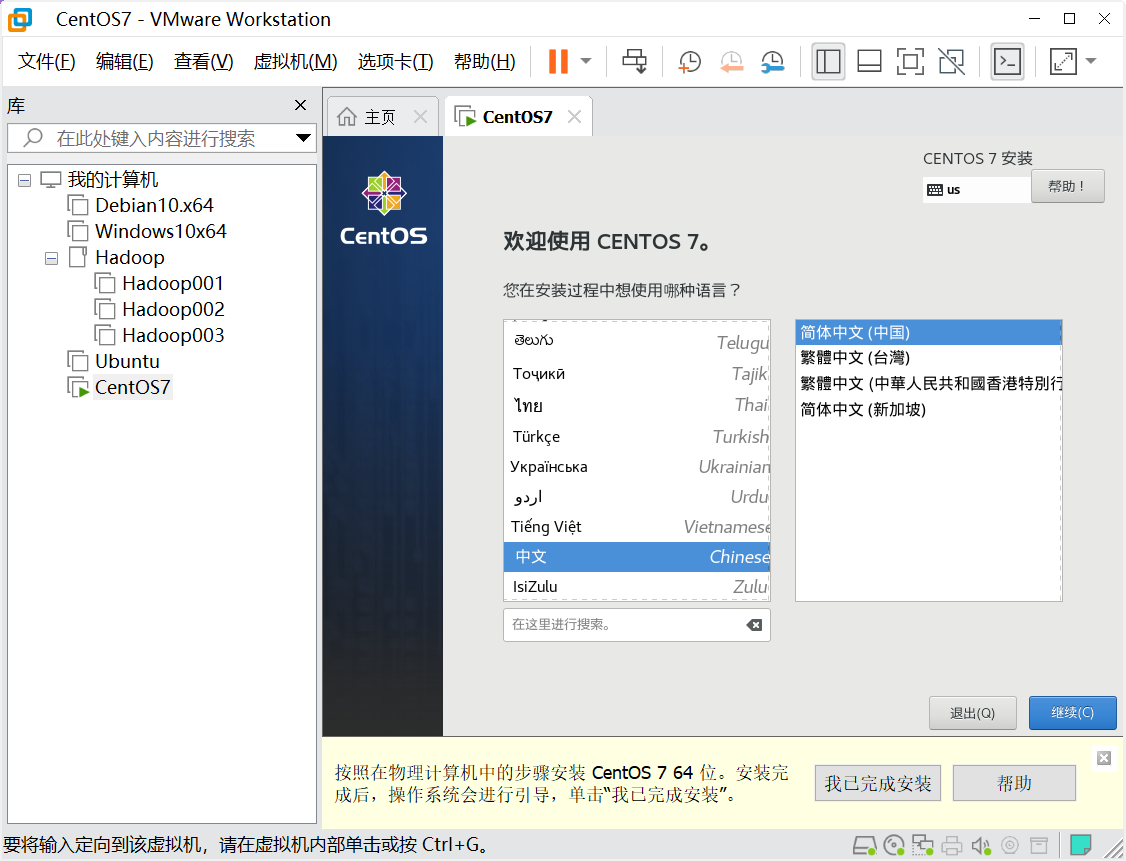
Task: Open the 帮助(H) menu
Action: [484, 62]
